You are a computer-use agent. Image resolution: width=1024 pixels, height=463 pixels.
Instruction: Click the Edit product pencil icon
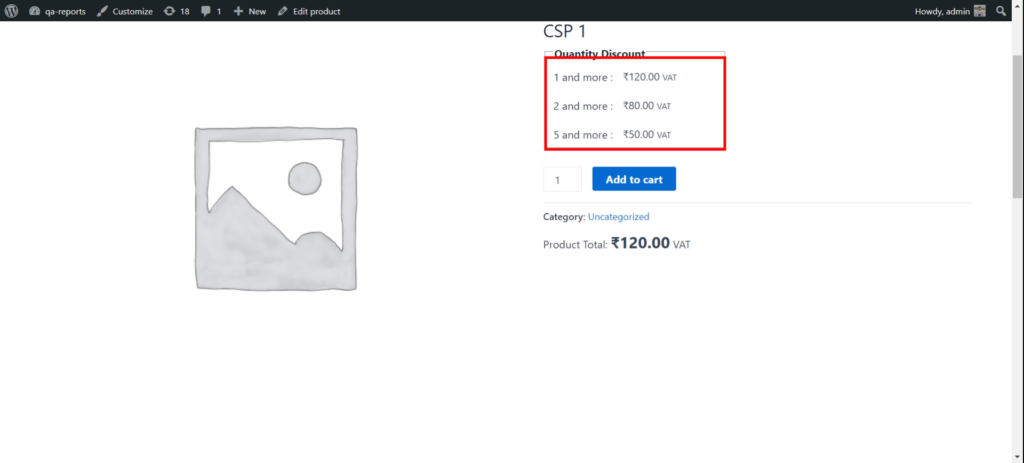(283, 11)
